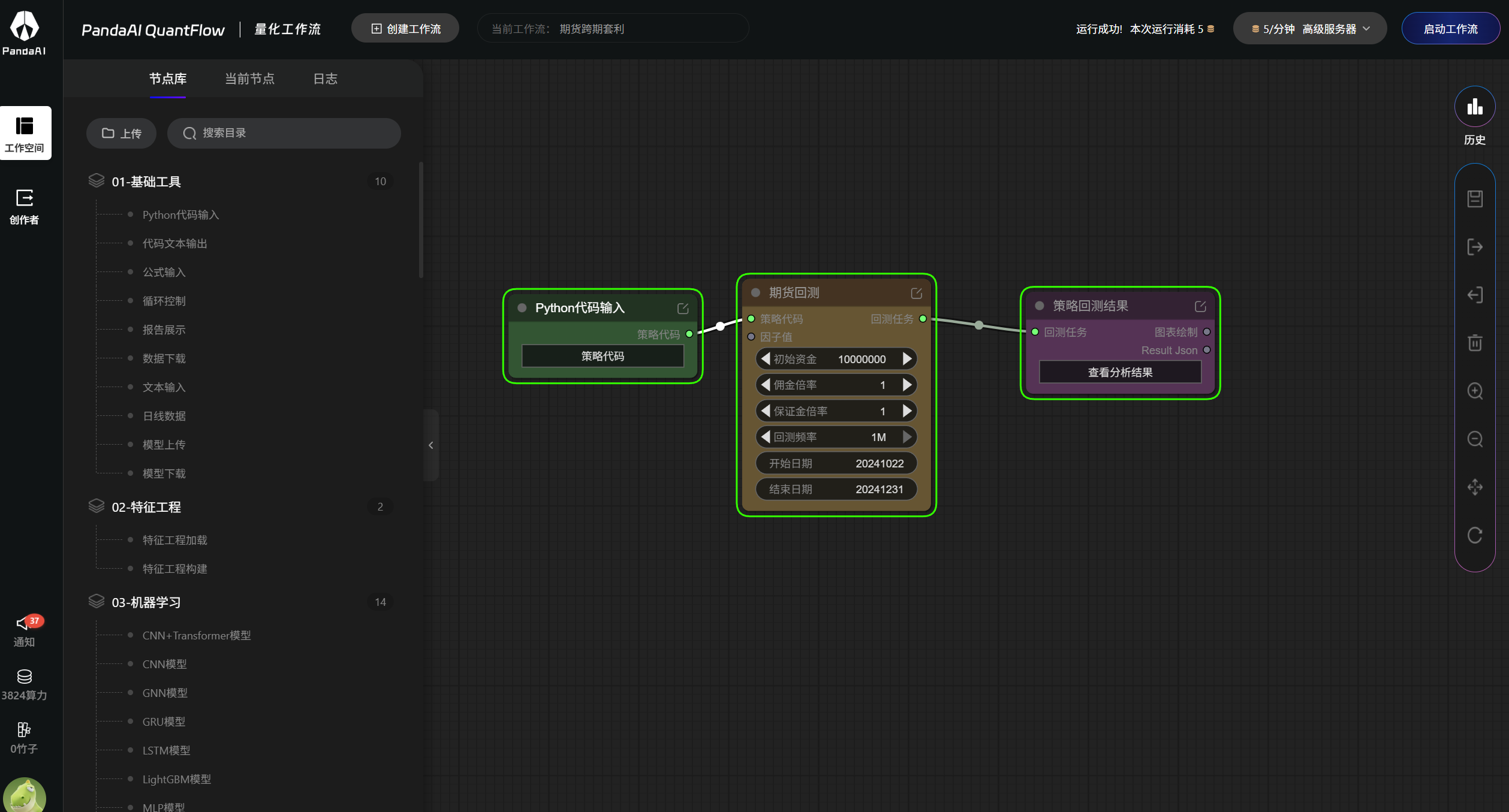Image resolution: width=1509 pixels, height=812 pixels.
Task: Click the 当前工作流 name field
Action: click(613, 29)
